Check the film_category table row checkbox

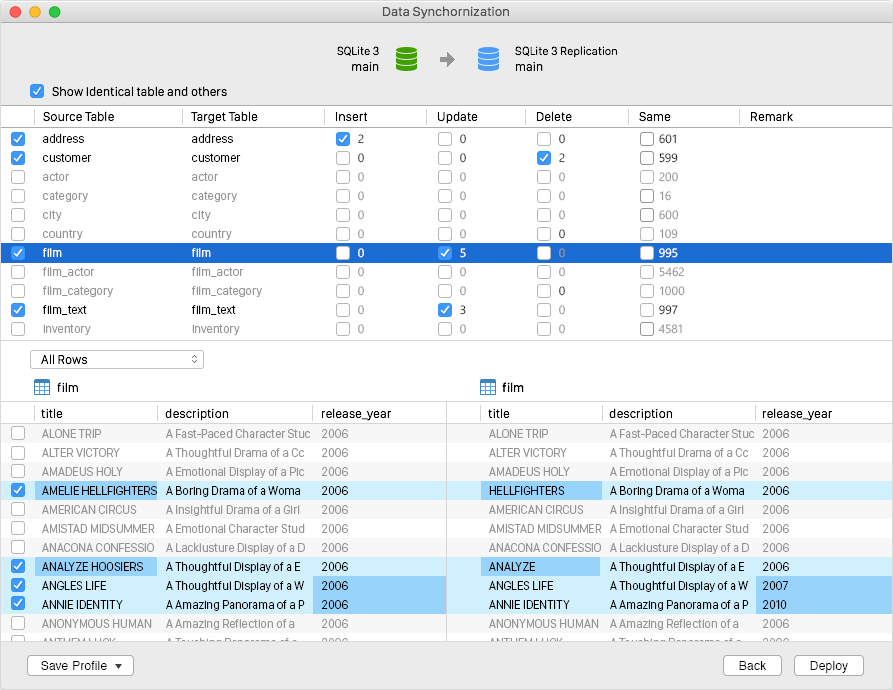18,291
